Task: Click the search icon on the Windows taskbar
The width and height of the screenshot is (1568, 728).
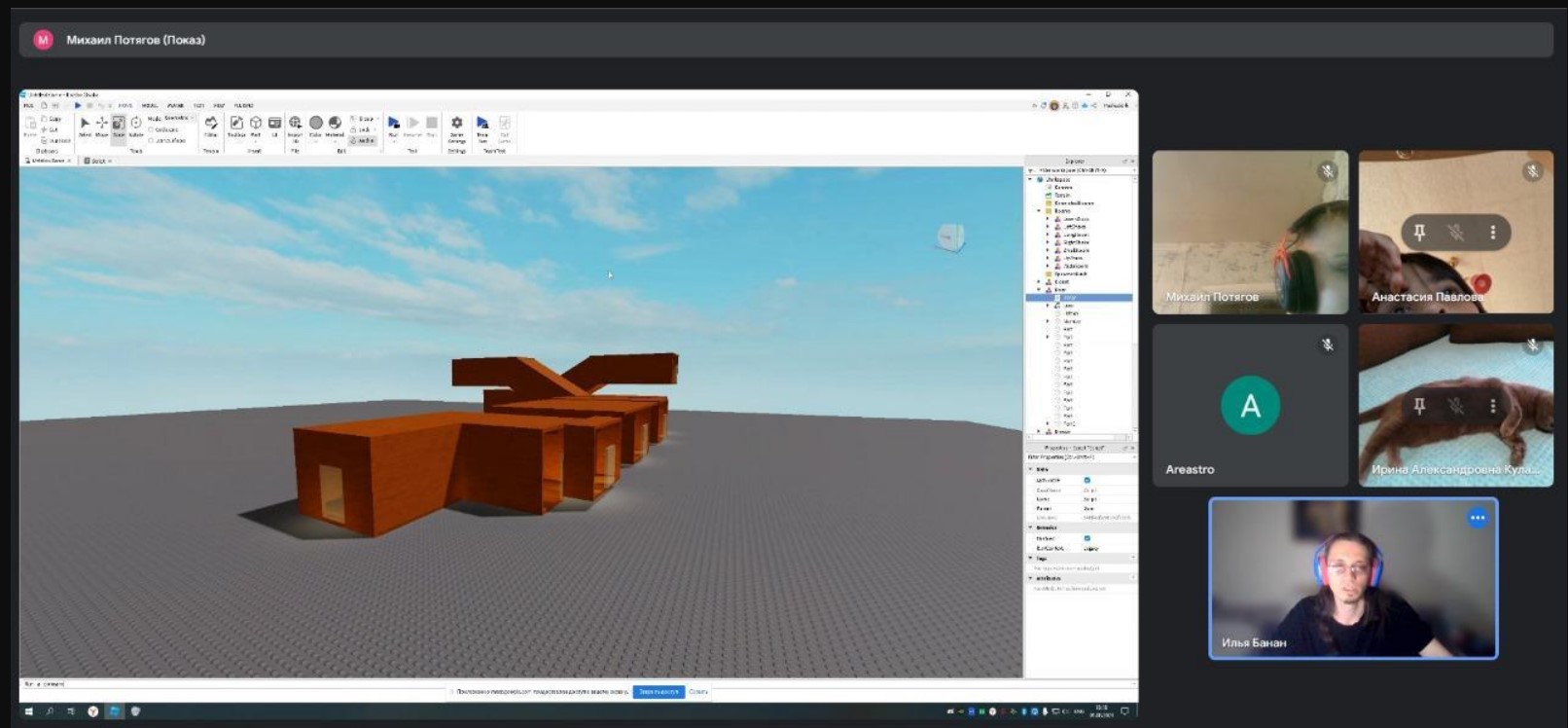Action: 50,711
